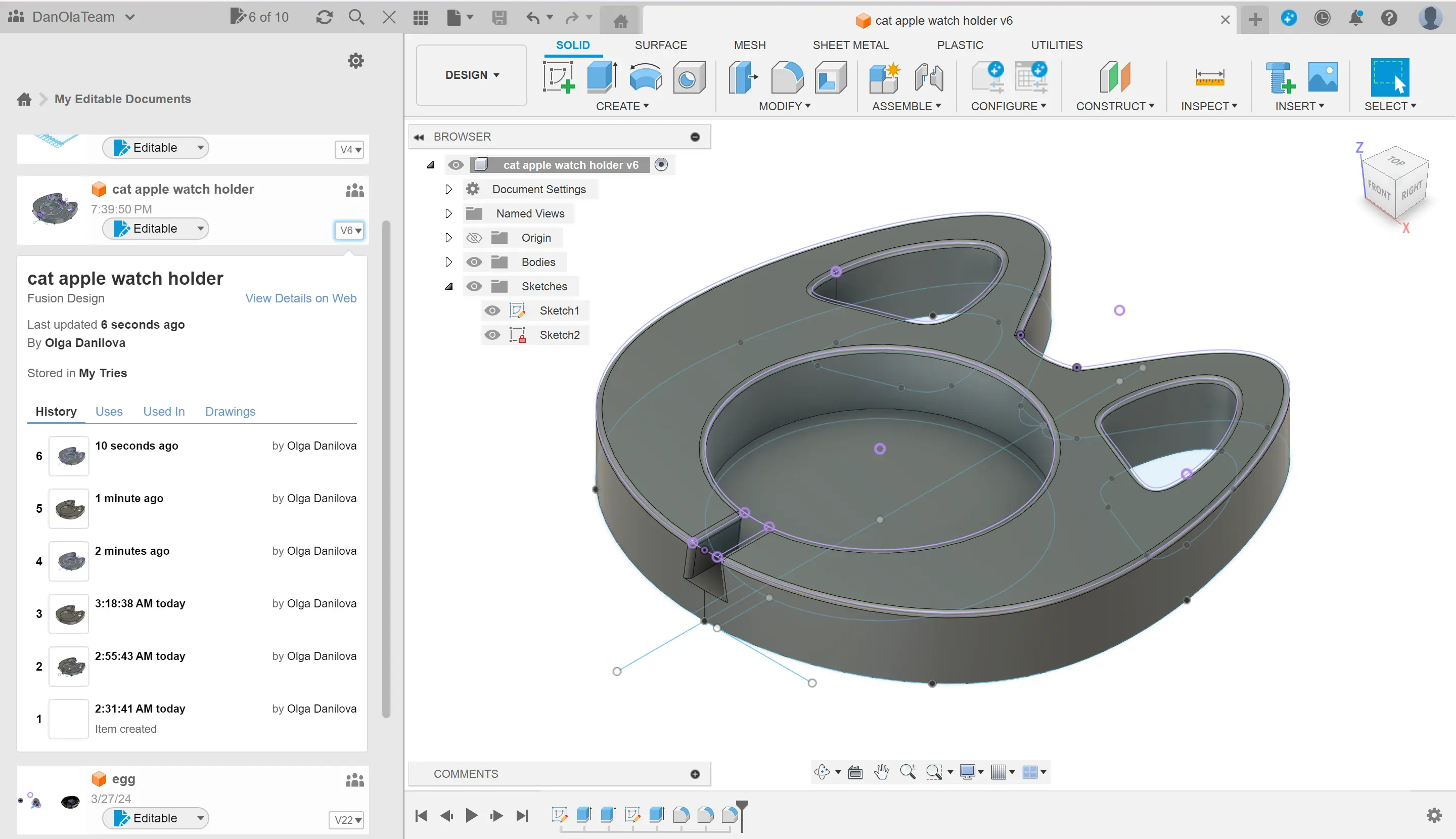The height and width of the screenshot is (839, 1456).
Task: Hide the Sketches folder
Action: click(x=474, y=286)
